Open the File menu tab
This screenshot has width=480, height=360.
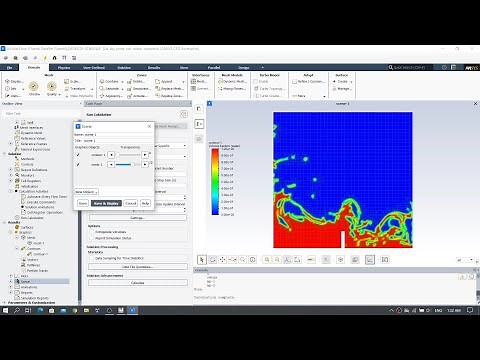[x=9, y=67]
